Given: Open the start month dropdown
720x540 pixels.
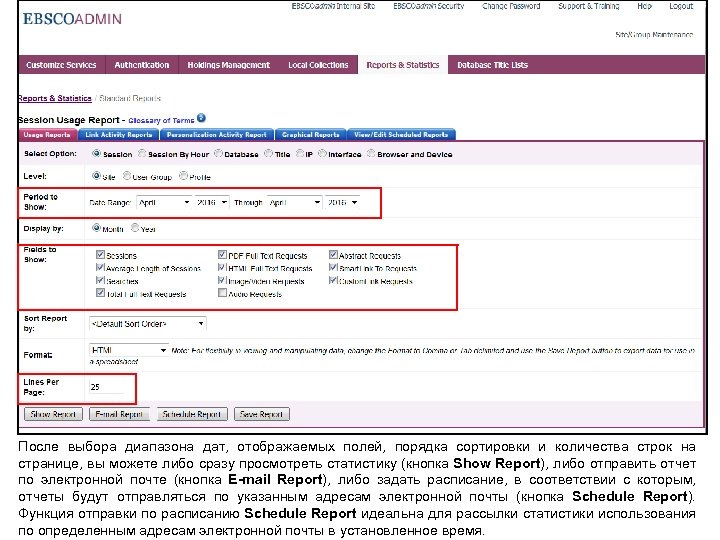Looking at the screenshot, I should pos(163,202).
